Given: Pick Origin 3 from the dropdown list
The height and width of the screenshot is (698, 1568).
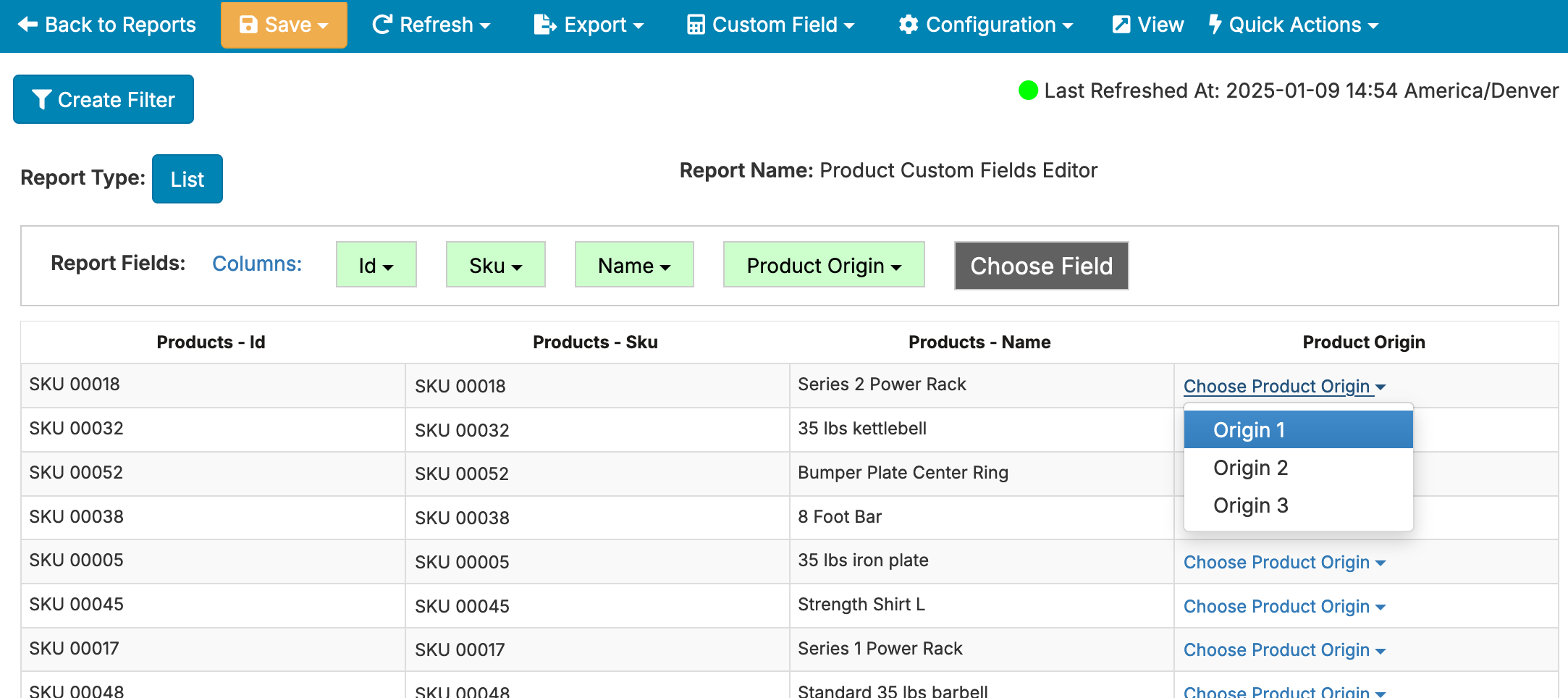Looking at the screenshot, I should pos(1250,505).
